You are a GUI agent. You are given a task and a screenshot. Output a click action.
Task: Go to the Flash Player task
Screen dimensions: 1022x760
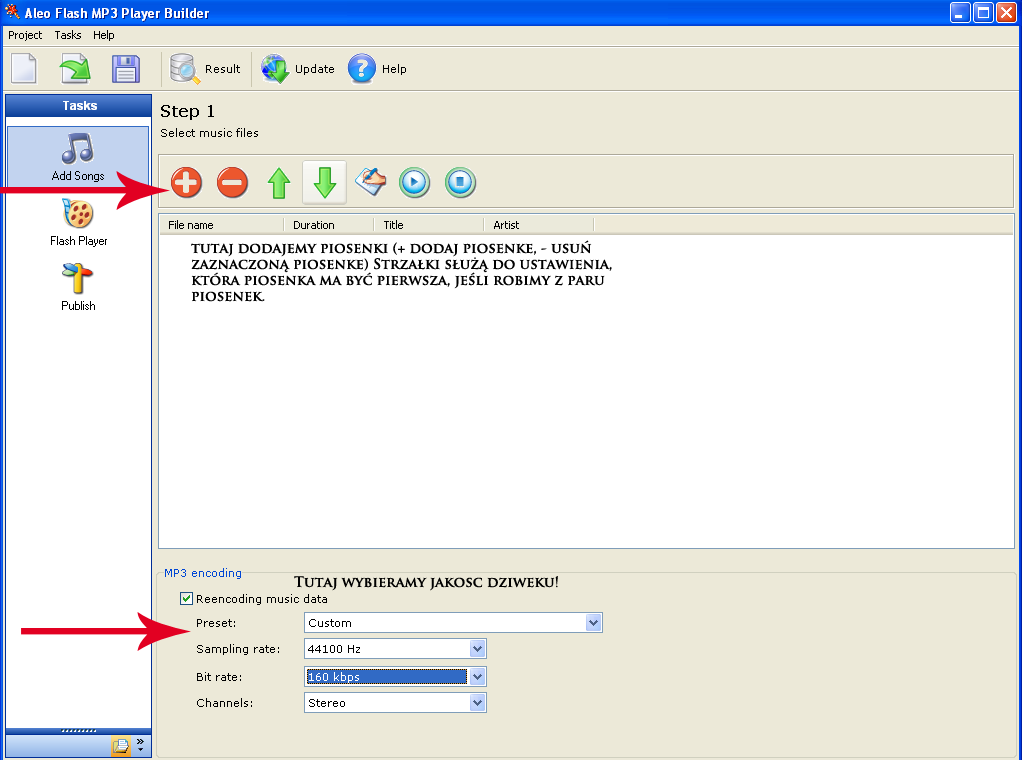click(78, 222)
